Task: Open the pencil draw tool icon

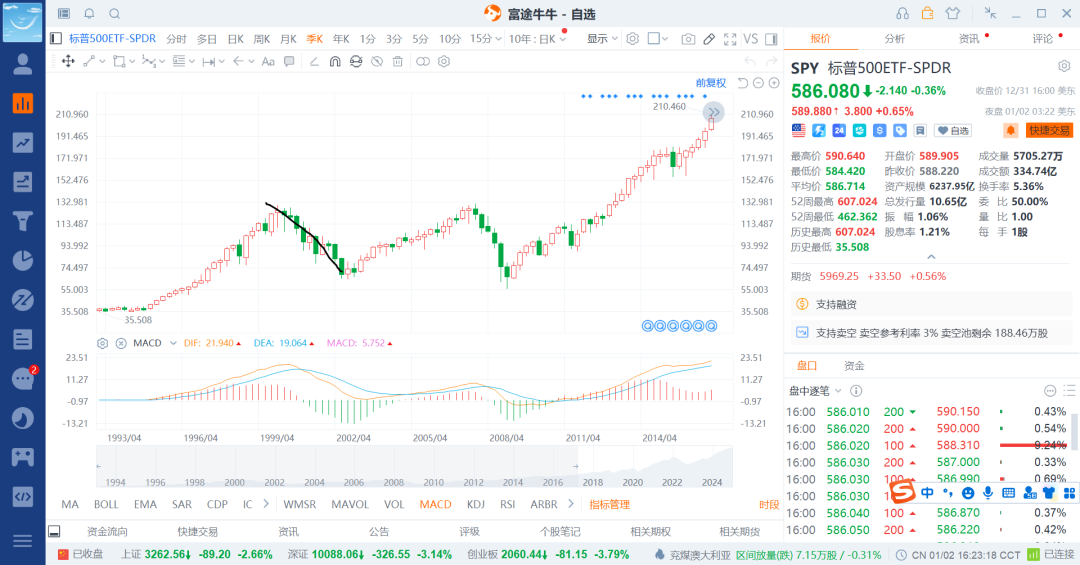Action: [x=709, y=39]
